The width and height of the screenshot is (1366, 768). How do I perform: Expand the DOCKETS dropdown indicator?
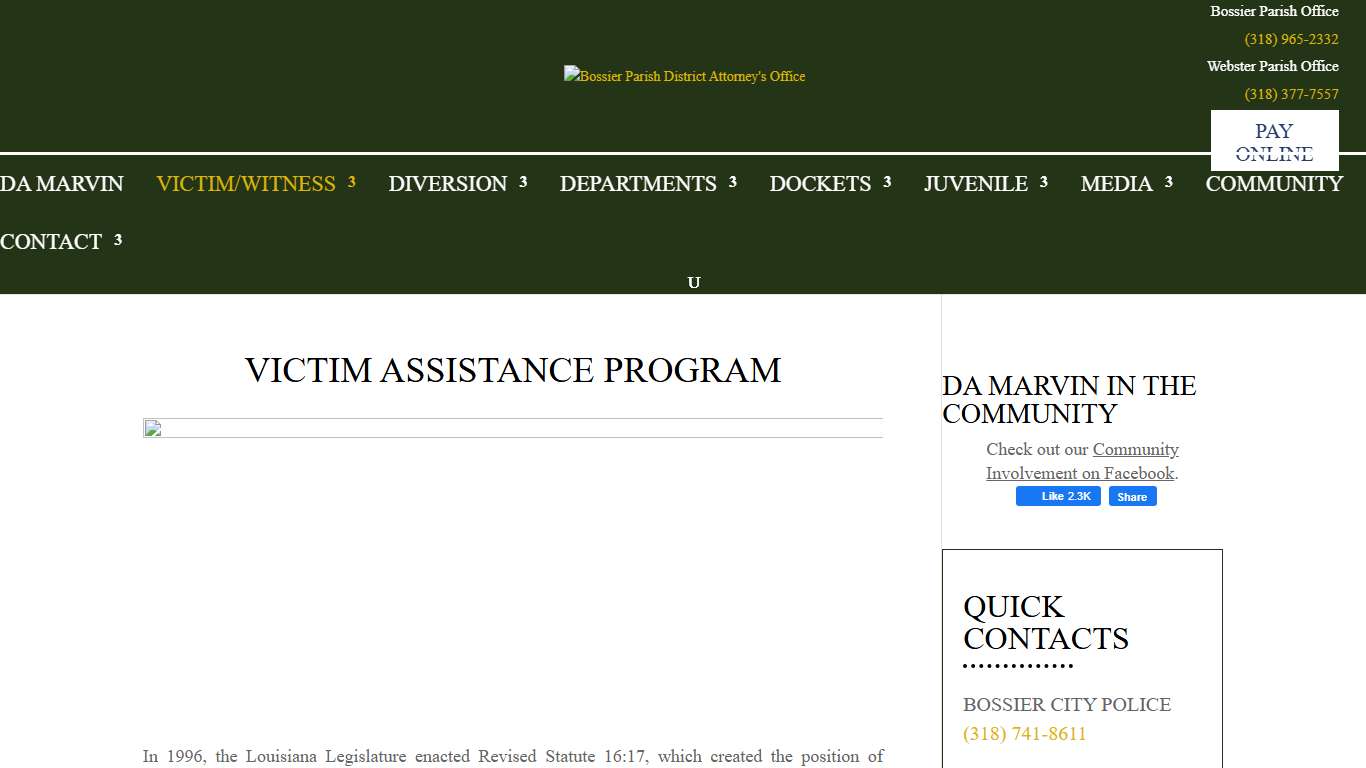coord(886,181)
